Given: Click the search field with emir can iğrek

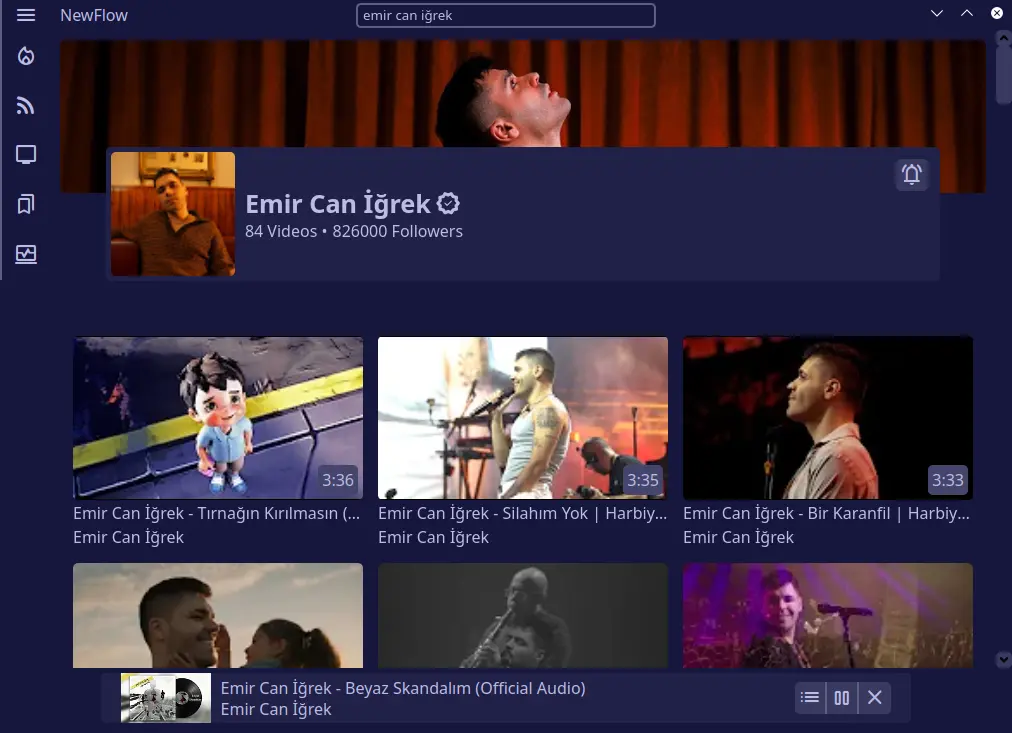Looking at the screenshot, I should [x=505, y=15].
